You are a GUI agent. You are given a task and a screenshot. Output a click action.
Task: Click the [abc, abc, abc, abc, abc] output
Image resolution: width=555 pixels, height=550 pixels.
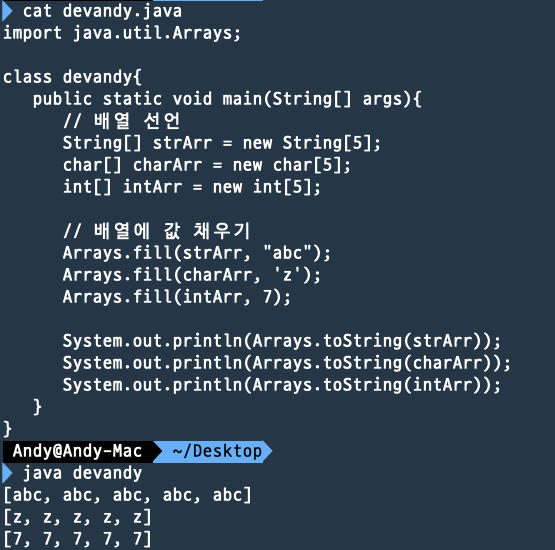(x=127, y=495)
